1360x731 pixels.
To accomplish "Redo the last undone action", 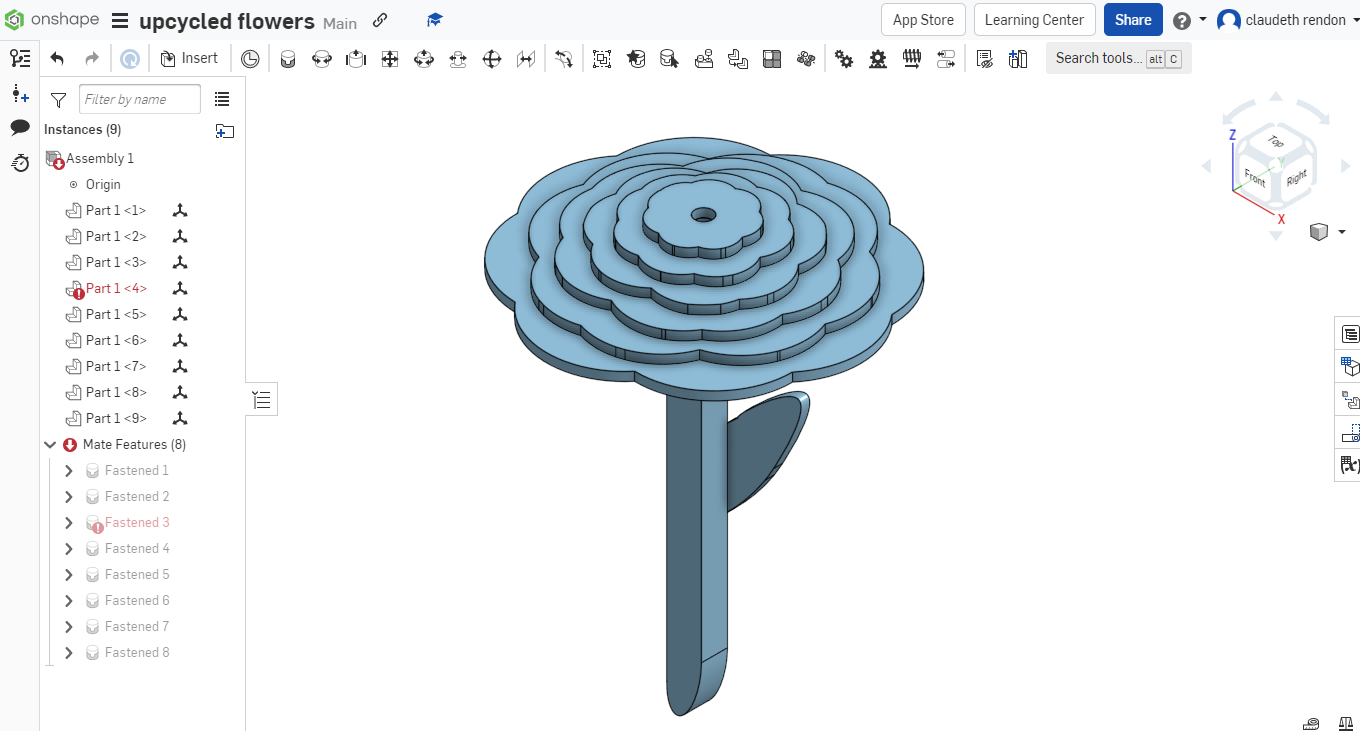I will [92, 59].
